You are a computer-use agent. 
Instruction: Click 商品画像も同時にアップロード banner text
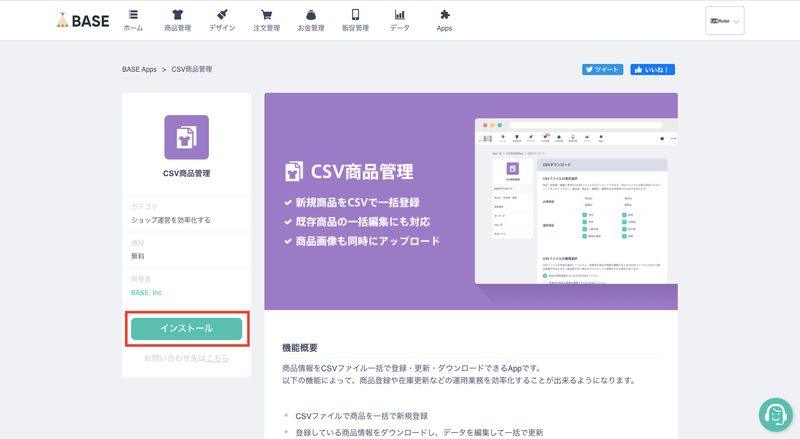[x=368, y=241]
